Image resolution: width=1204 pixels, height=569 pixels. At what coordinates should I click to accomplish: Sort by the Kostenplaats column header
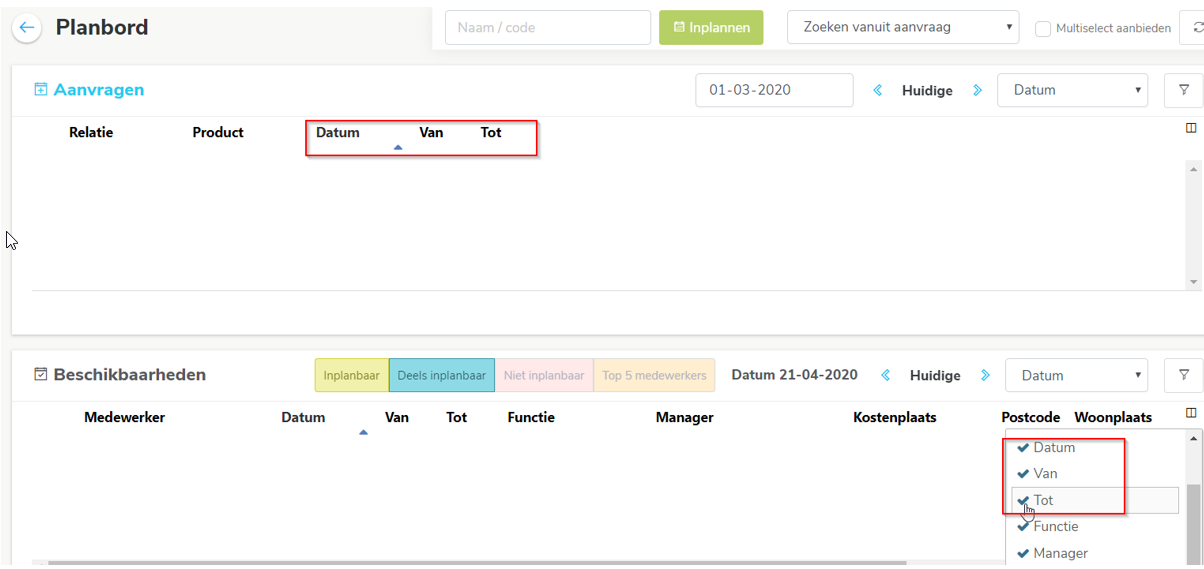coord(895,417)
